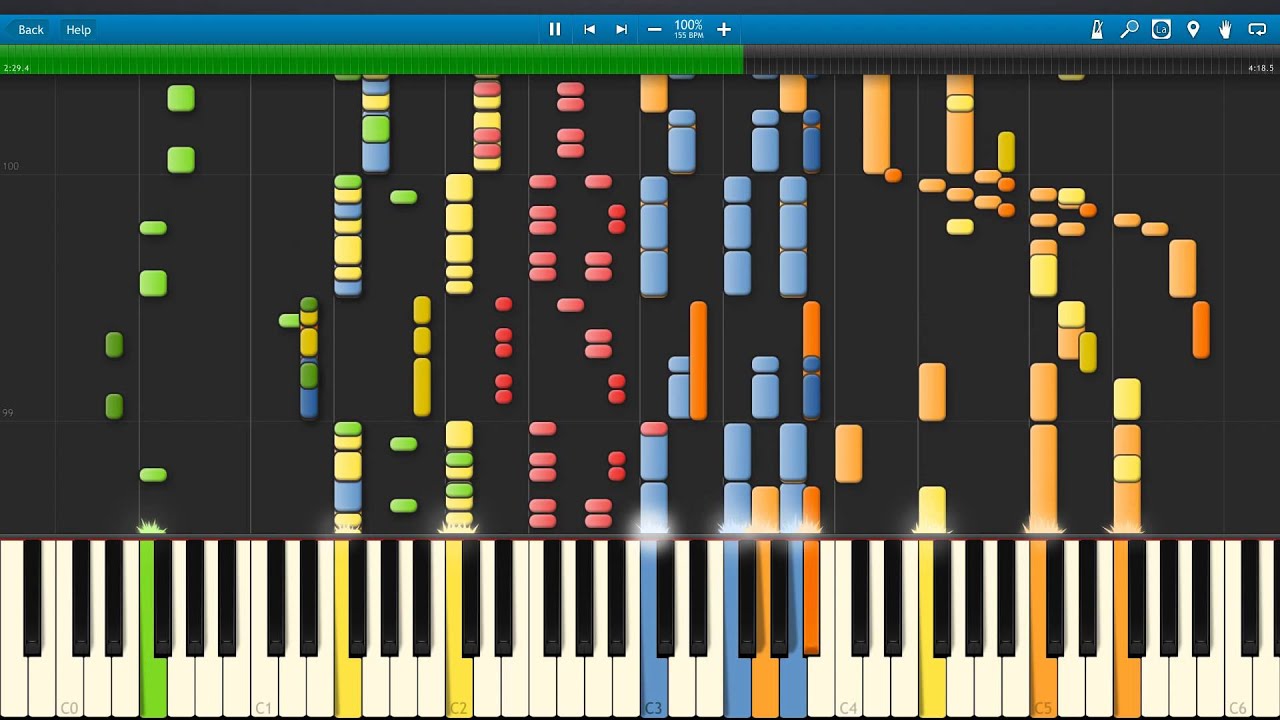Click the elapsed time 2:29.4
The width and height of the screenshot is (1280, 720).
[x=16, y=68]
